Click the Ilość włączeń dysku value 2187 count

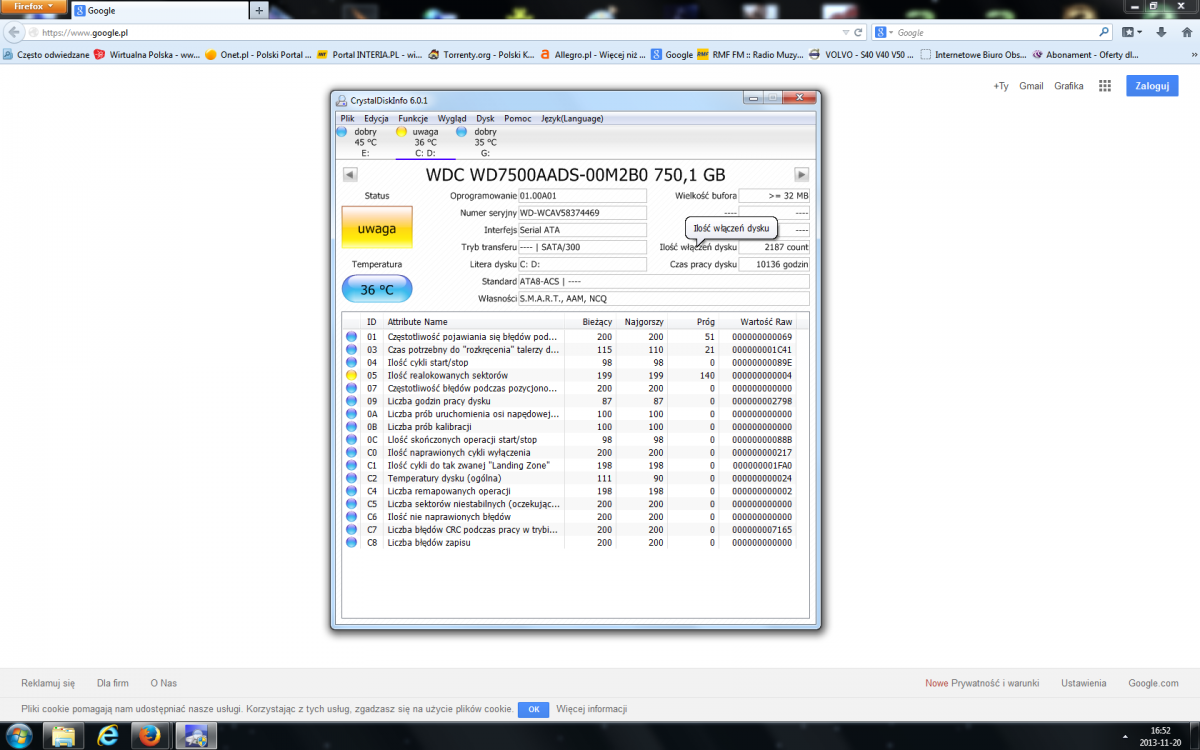(x=774, y=247)
